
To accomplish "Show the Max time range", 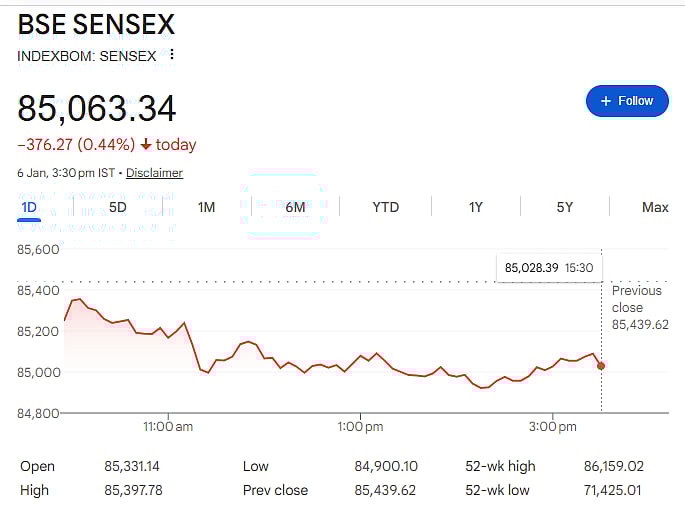I will tap(655, 207).
